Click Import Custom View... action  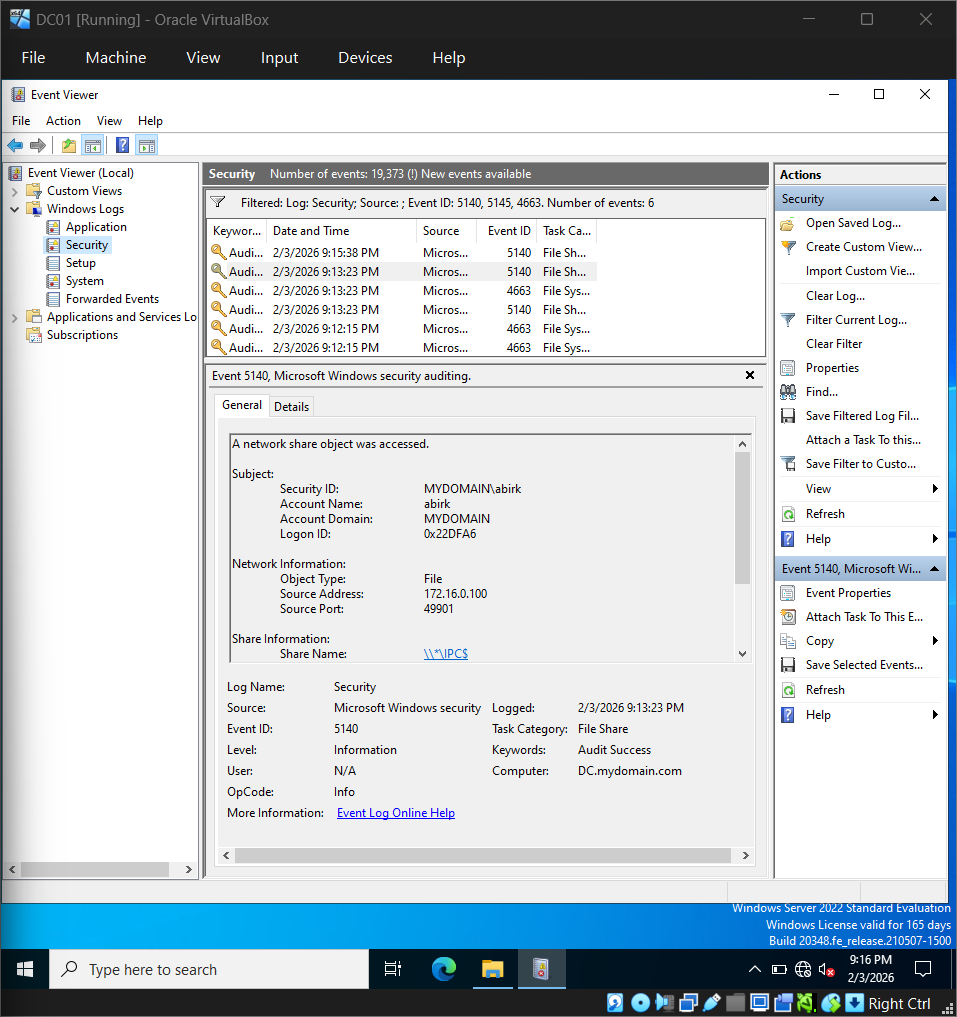coord(860,272)
